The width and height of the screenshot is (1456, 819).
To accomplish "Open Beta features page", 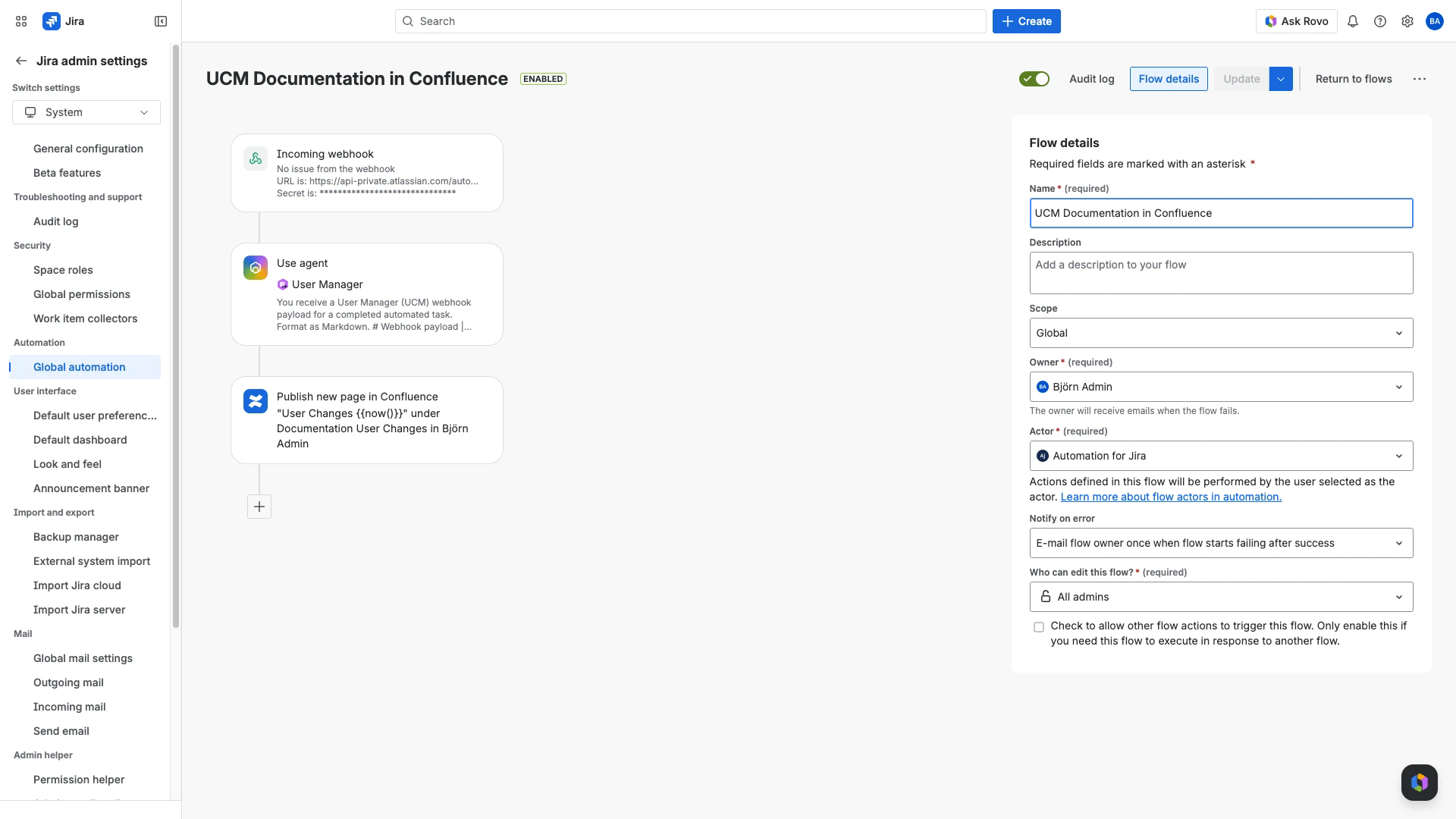I will pos(67,173).
